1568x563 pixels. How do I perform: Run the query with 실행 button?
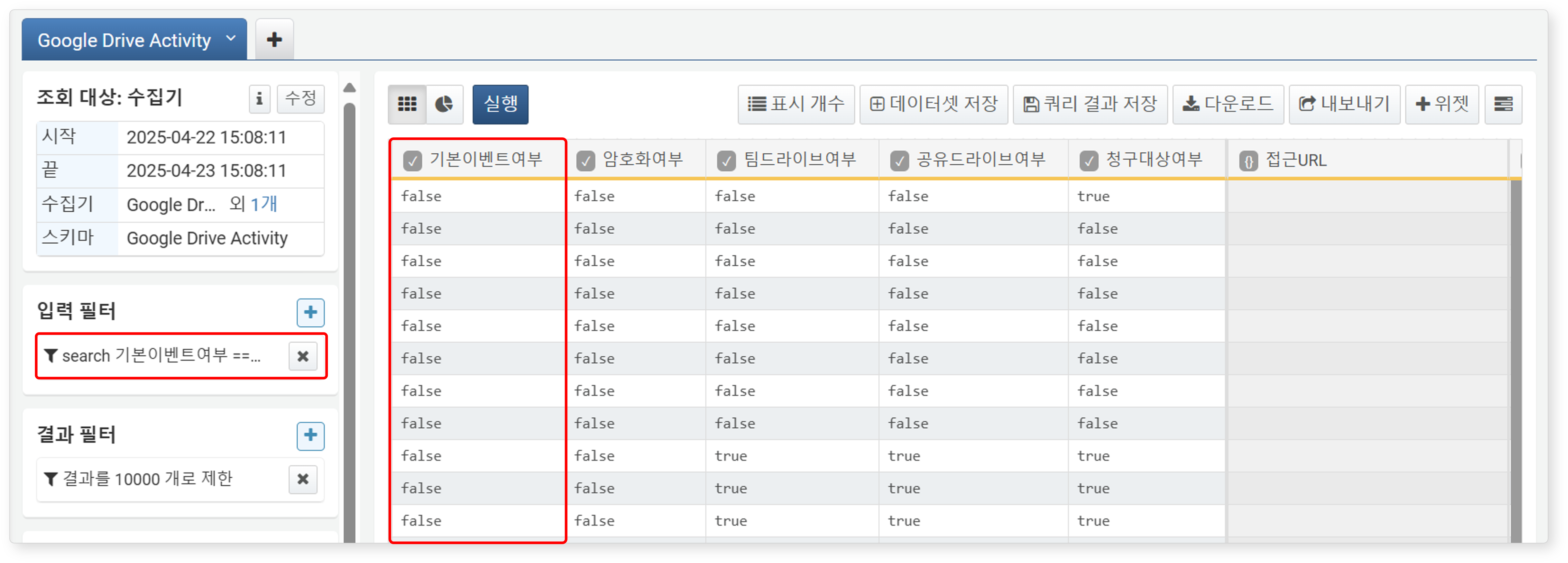click(500, 104)
